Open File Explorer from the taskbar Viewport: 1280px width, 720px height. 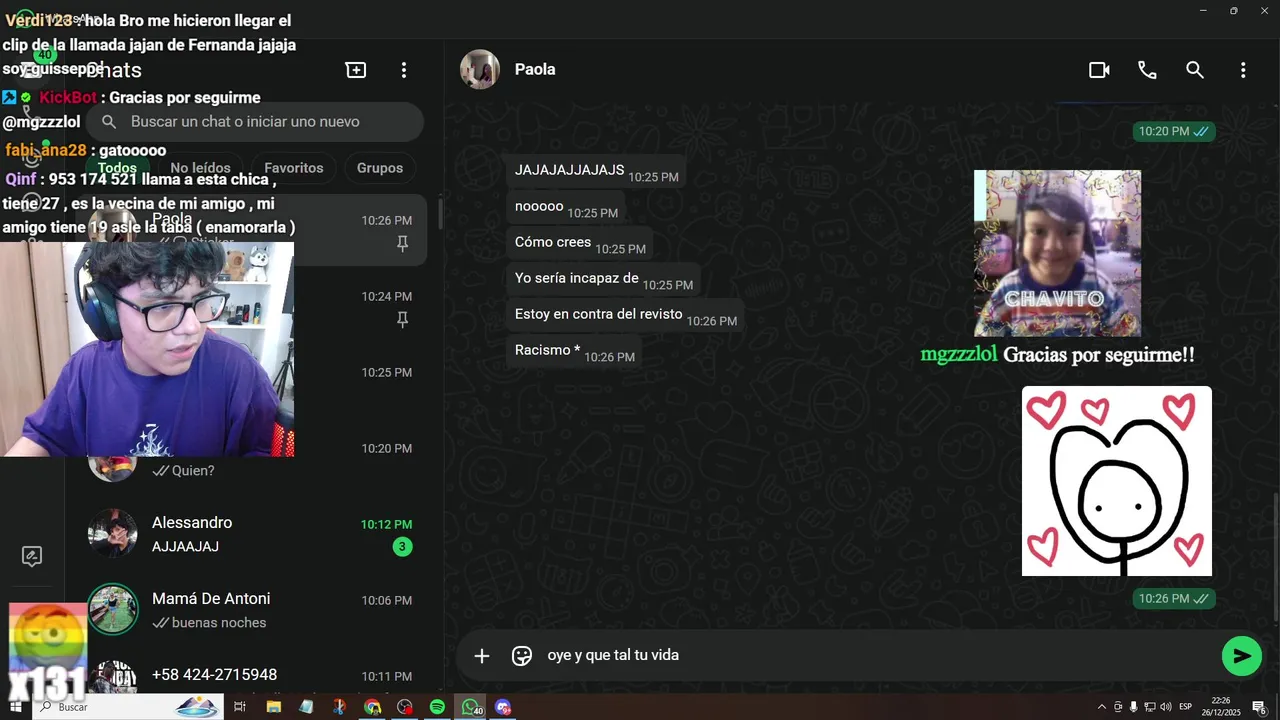tap(273, 707)
